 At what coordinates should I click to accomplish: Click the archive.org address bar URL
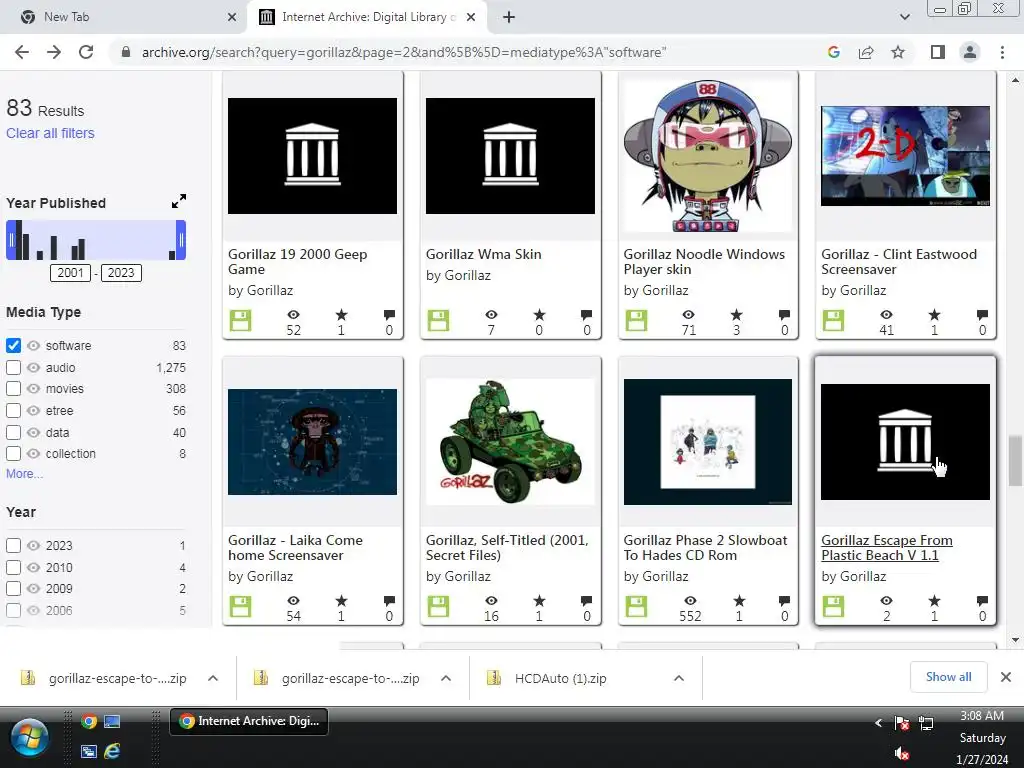(x=404, y=52)
